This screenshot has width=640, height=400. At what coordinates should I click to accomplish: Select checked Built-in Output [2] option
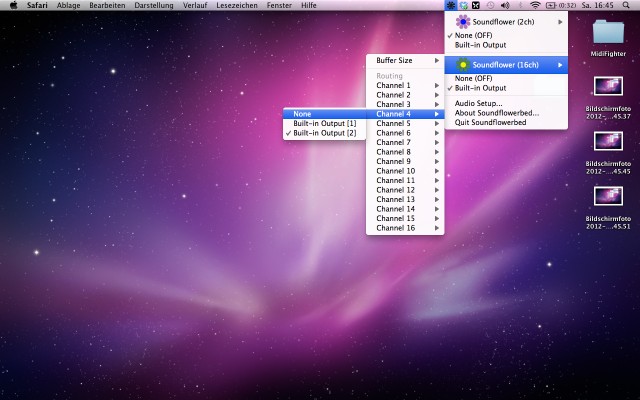(324, 133)
